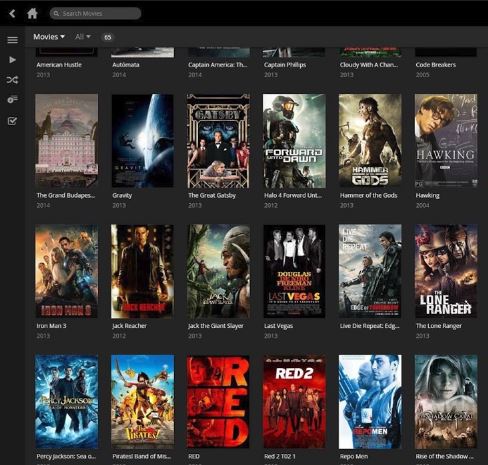The width and height of the screenshot is (488, 465).
Task: Go back with the left arrow icon
Action: [x=12, y=13]
